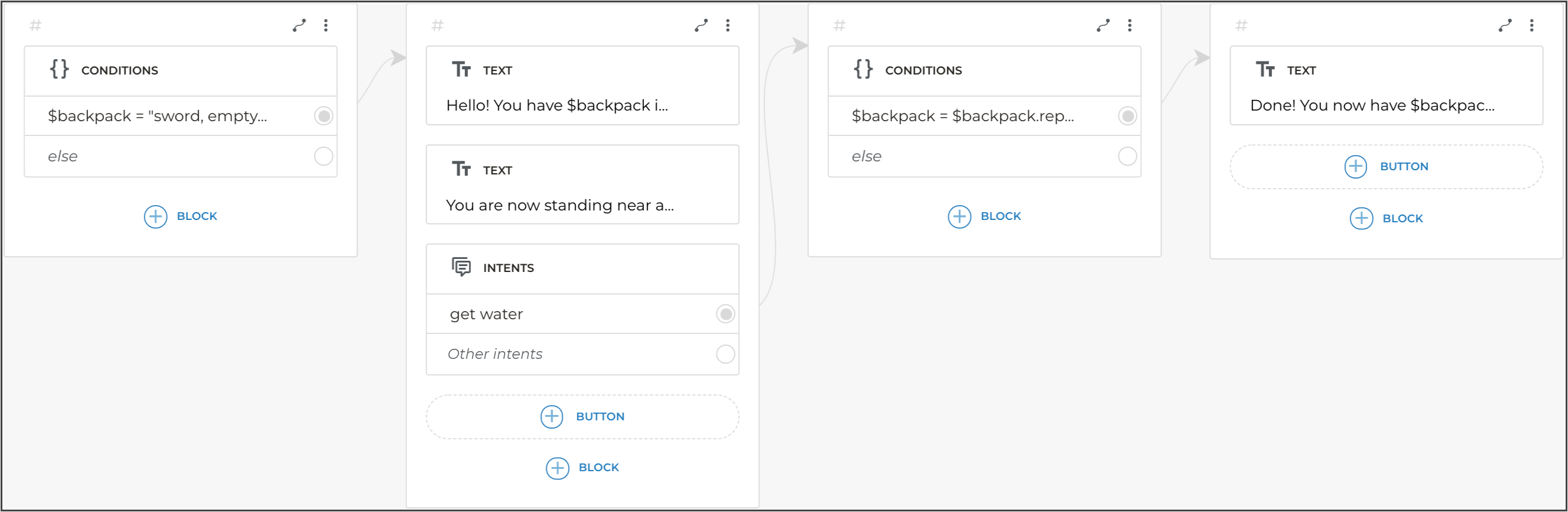Select the connector for "get water" intent
1568x512 pixels.
725,314
